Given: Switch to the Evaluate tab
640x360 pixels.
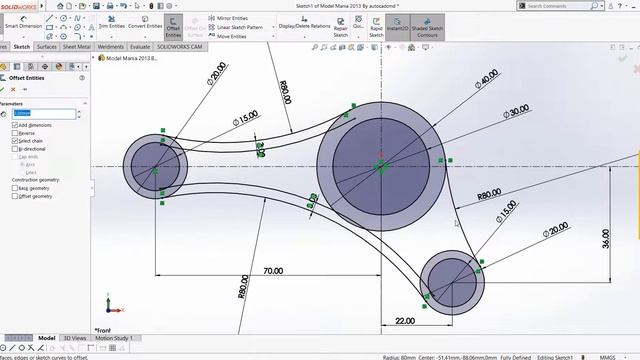Looking at the screenshot, I should tap(140, 47).
